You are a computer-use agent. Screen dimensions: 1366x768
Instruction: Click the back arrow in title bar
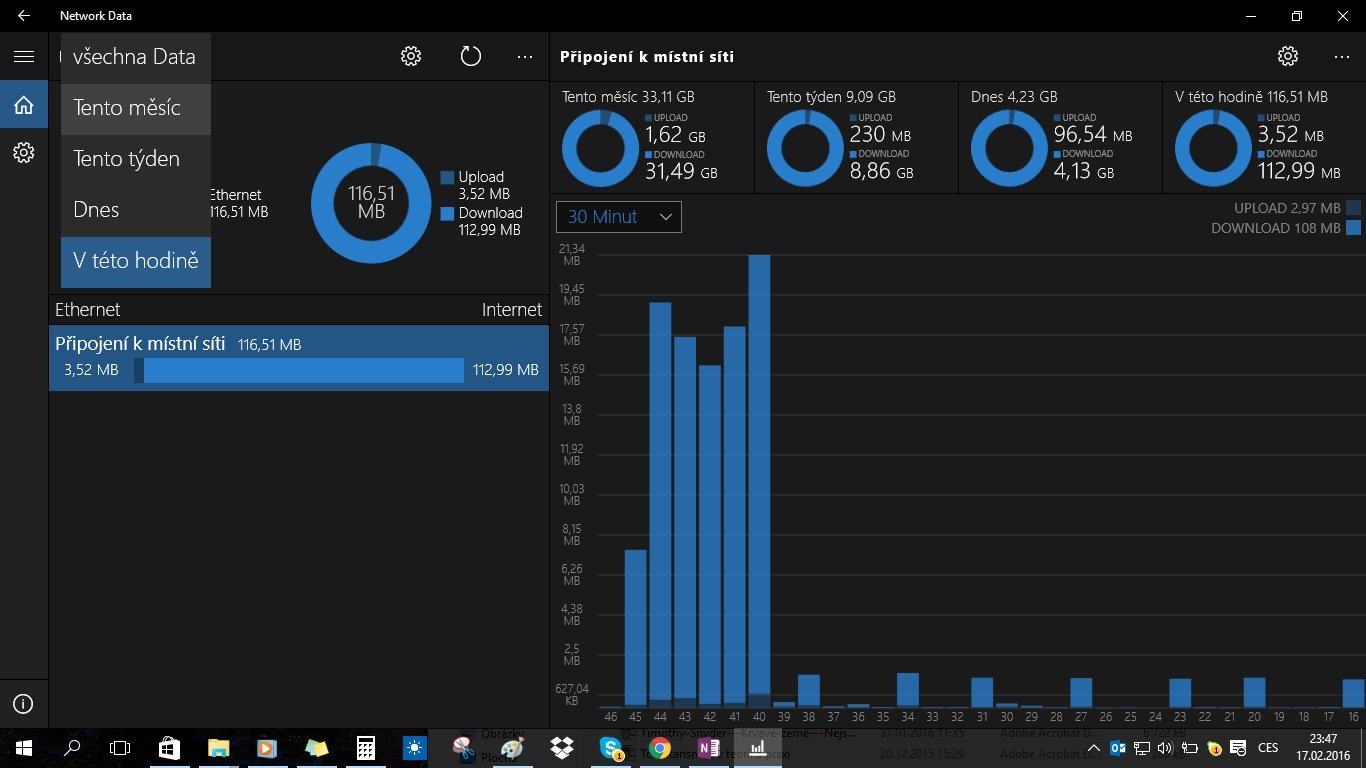point(24,16)
